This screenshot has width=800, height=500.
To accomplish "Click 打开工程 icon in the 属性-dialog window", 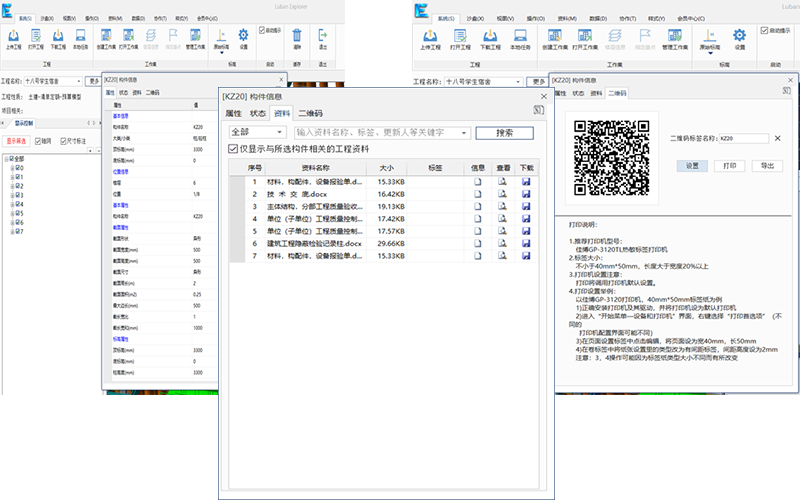I will 36,36.
